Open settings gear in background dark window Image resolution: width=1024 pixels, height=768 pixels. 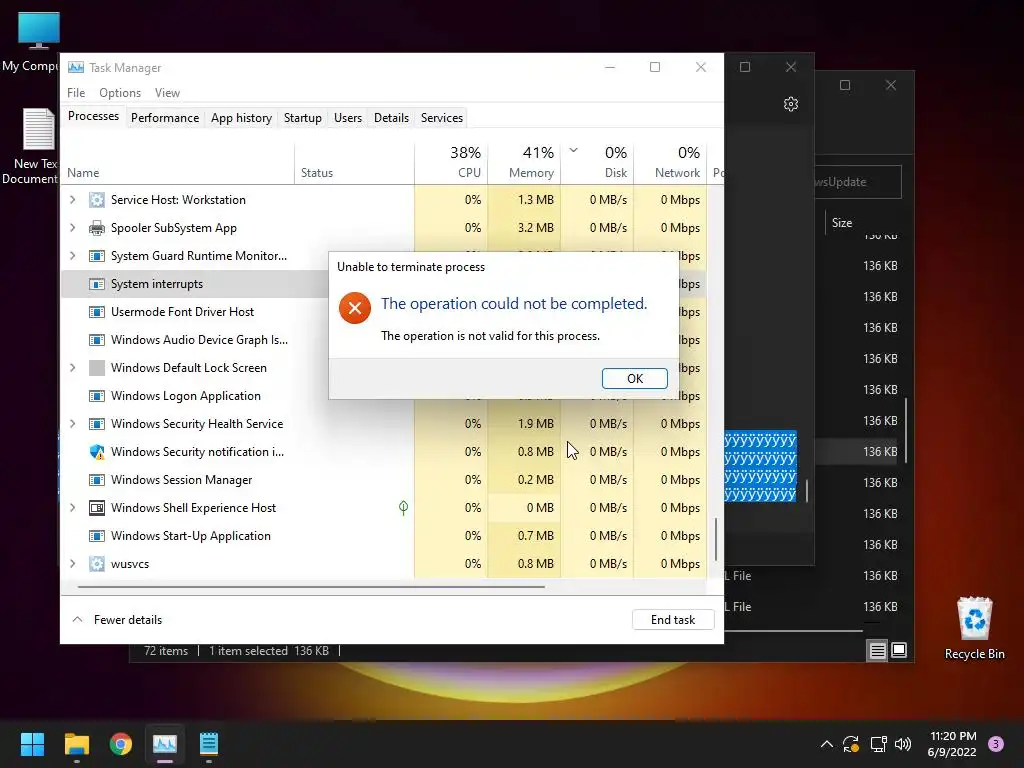point(791,104)
